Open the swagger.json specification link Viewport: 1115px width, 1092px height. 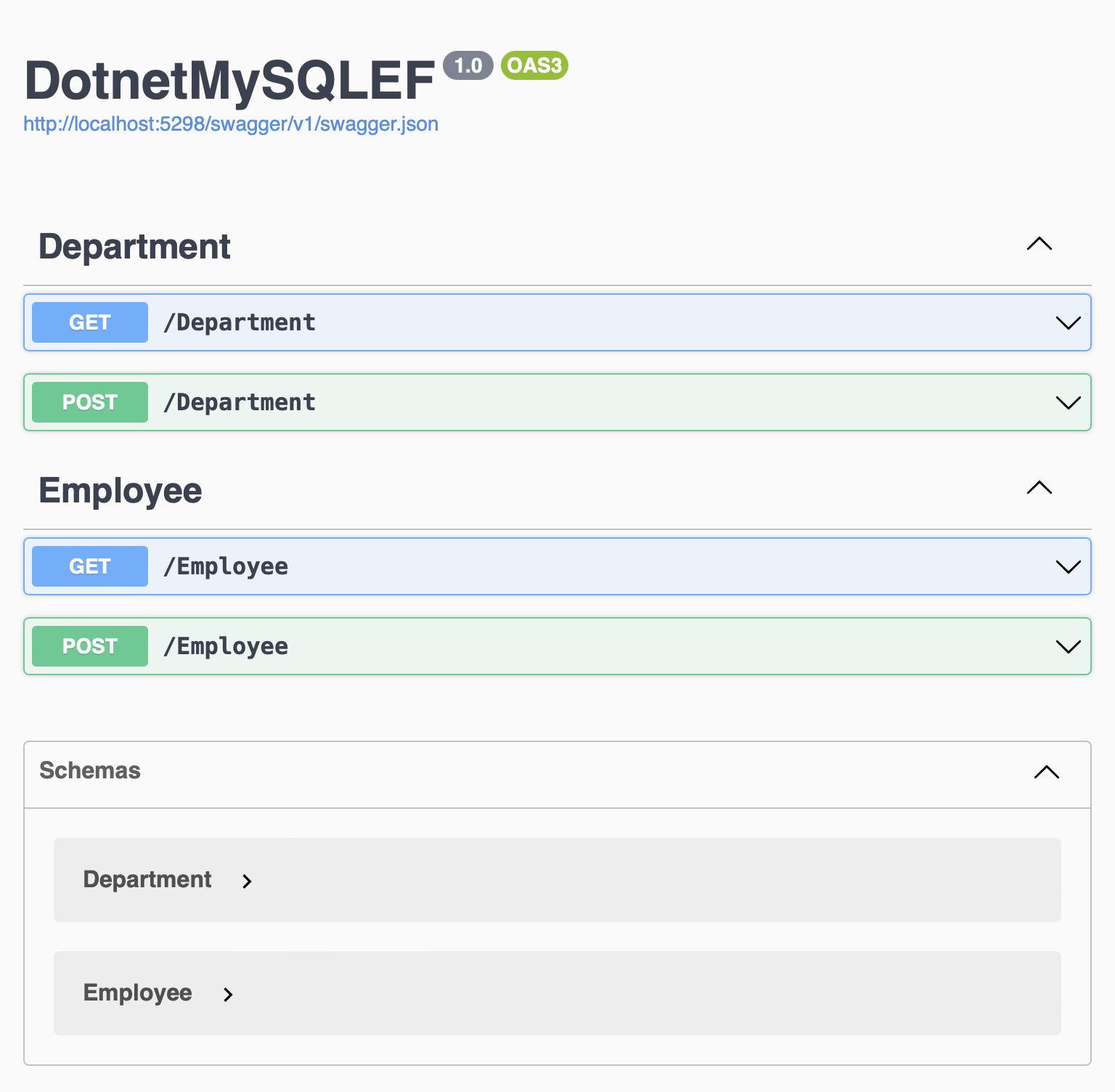coord(231,124)
